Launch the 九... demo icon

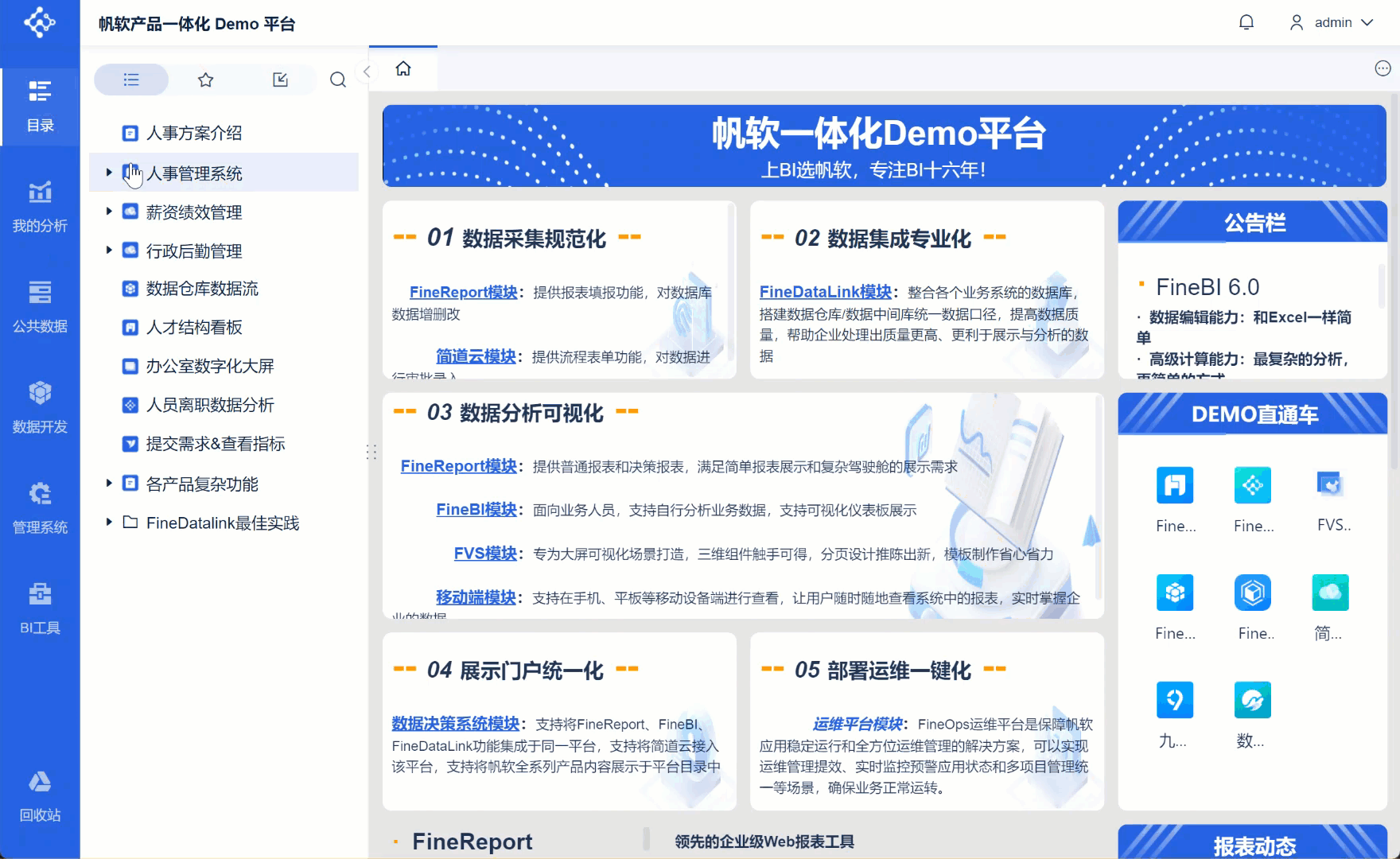tap(1175, 700)
